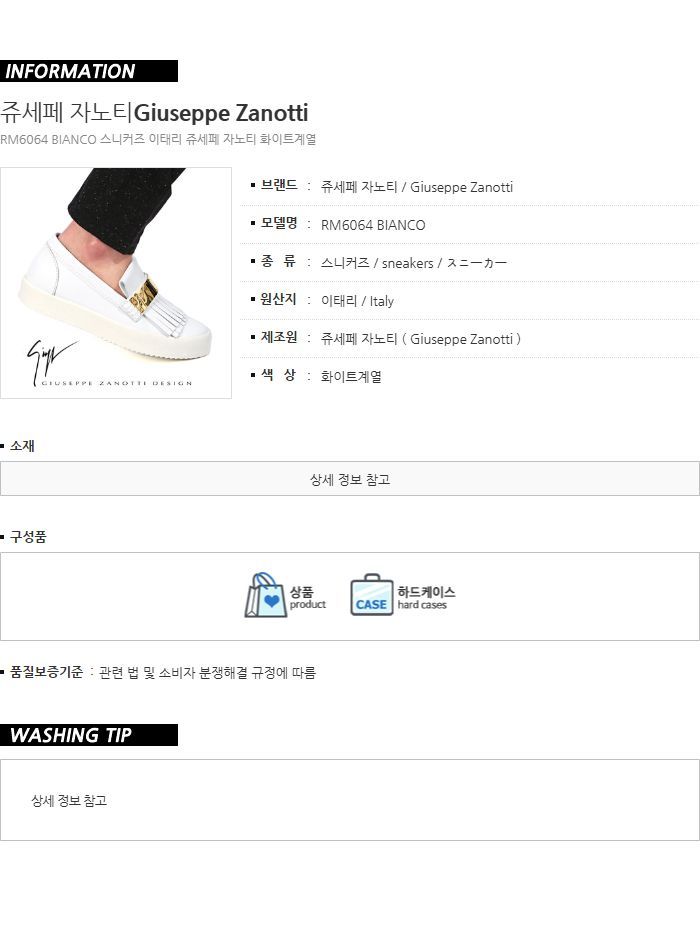Click the brand value 쥬세페 자노티 / Giuseppe Zanotti
Screen dimensions: 700x927
(x=417, y=187)
